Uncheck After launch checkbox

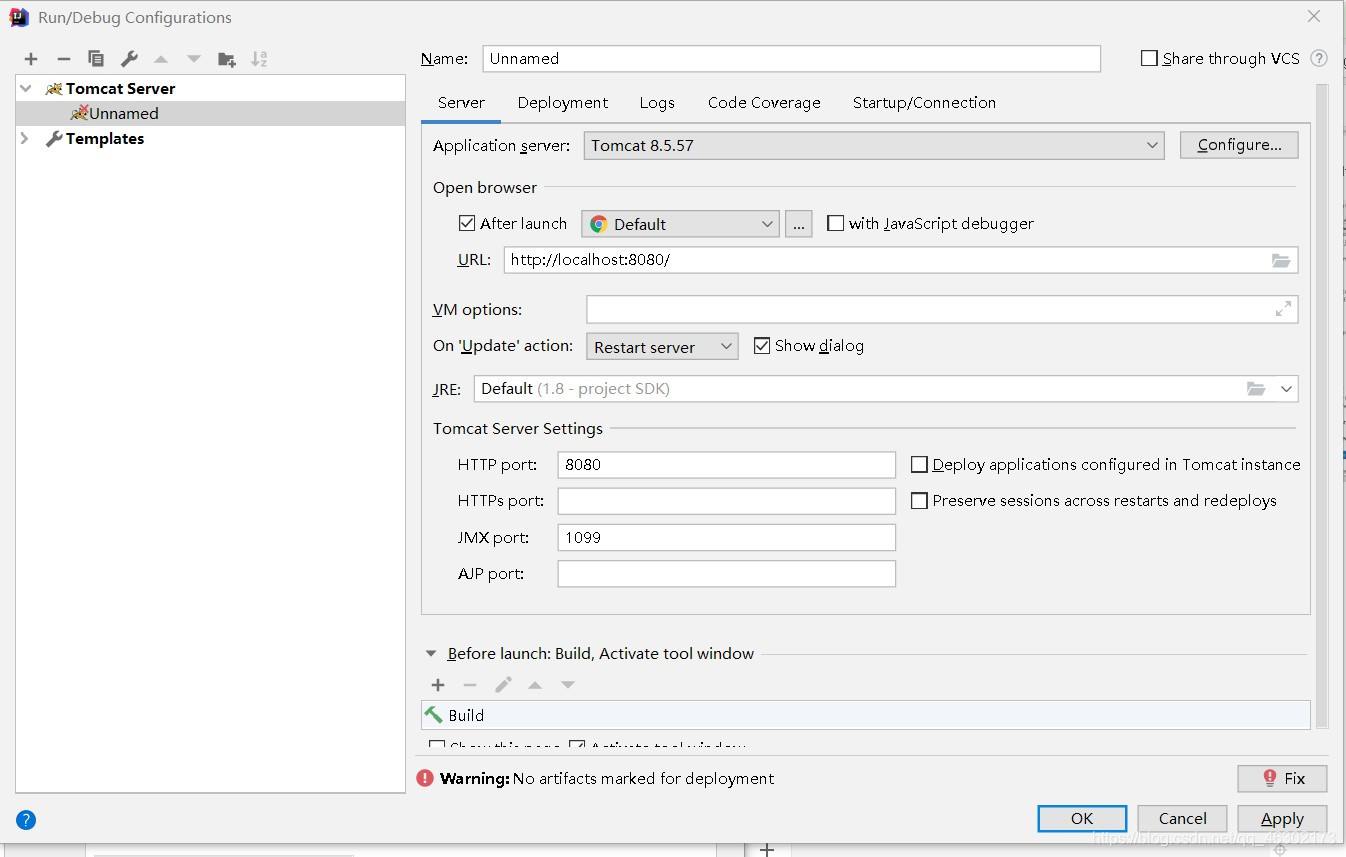(x=467, y=224)
